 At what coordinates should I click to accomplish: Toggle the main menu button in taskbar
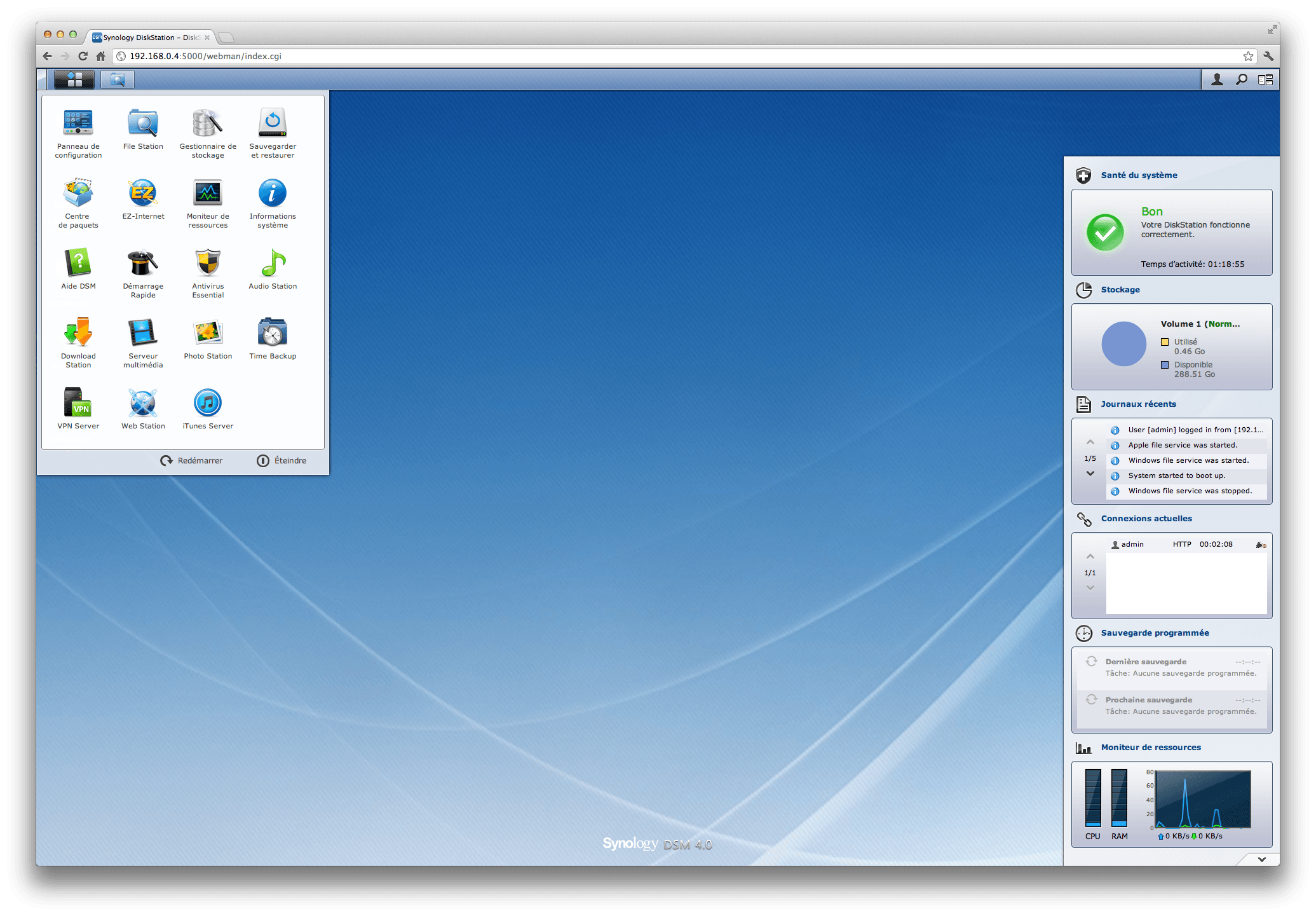click(x=74, y=79)
